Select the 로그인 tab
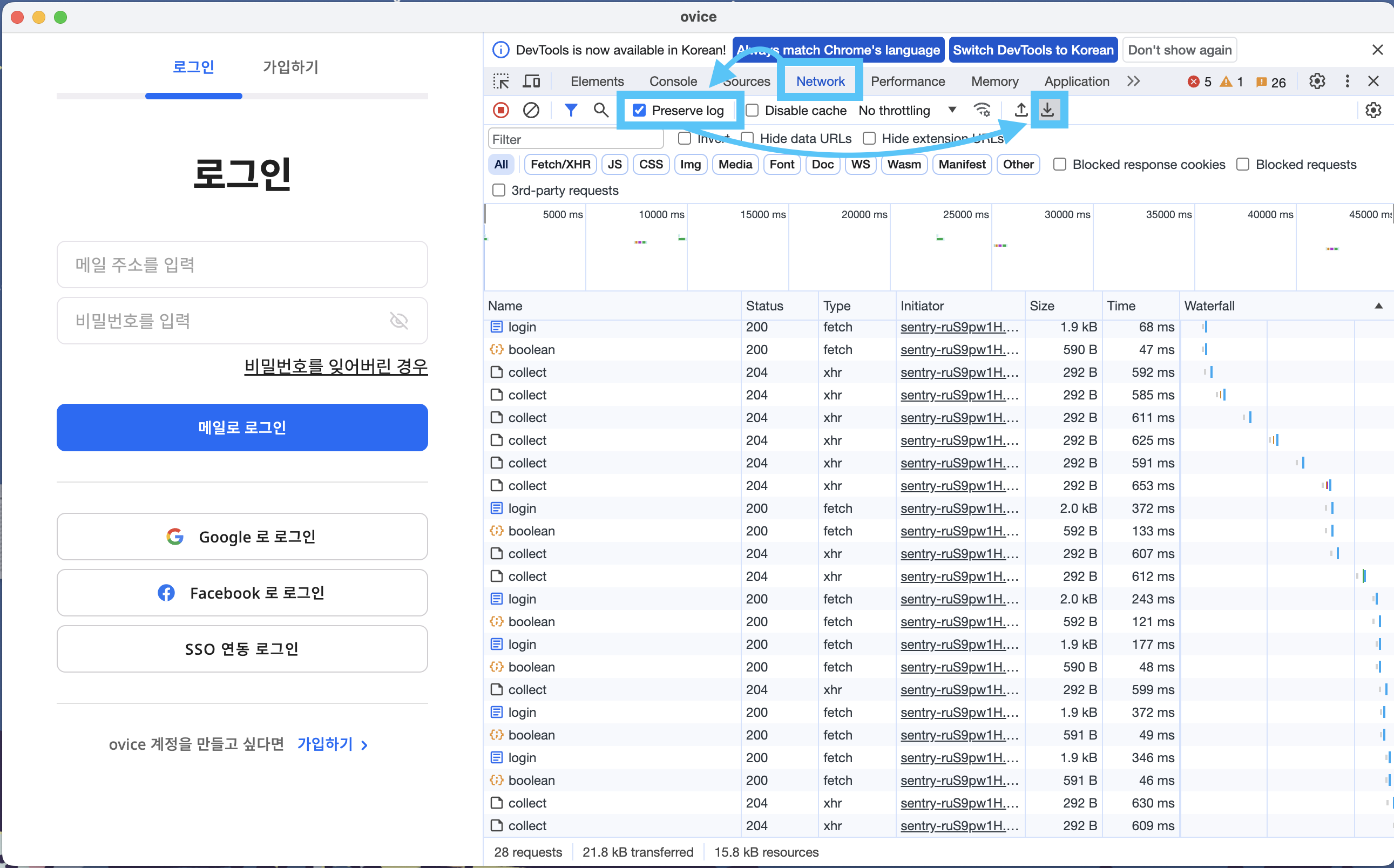Screen dimensions: 1394x868 [193, 67]
